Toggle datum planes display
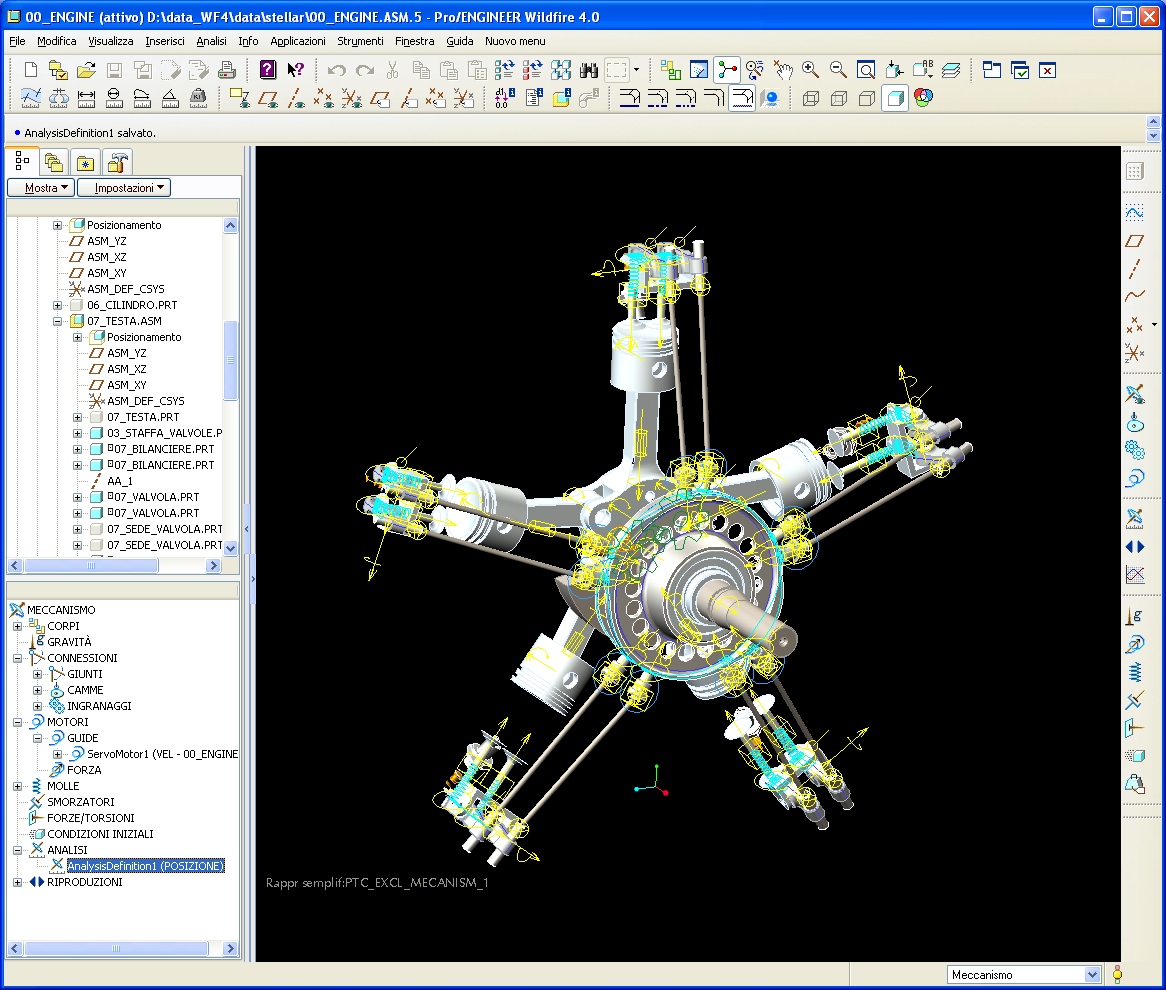This screenshot has width=1166, height=990. (x=268, y=97)
